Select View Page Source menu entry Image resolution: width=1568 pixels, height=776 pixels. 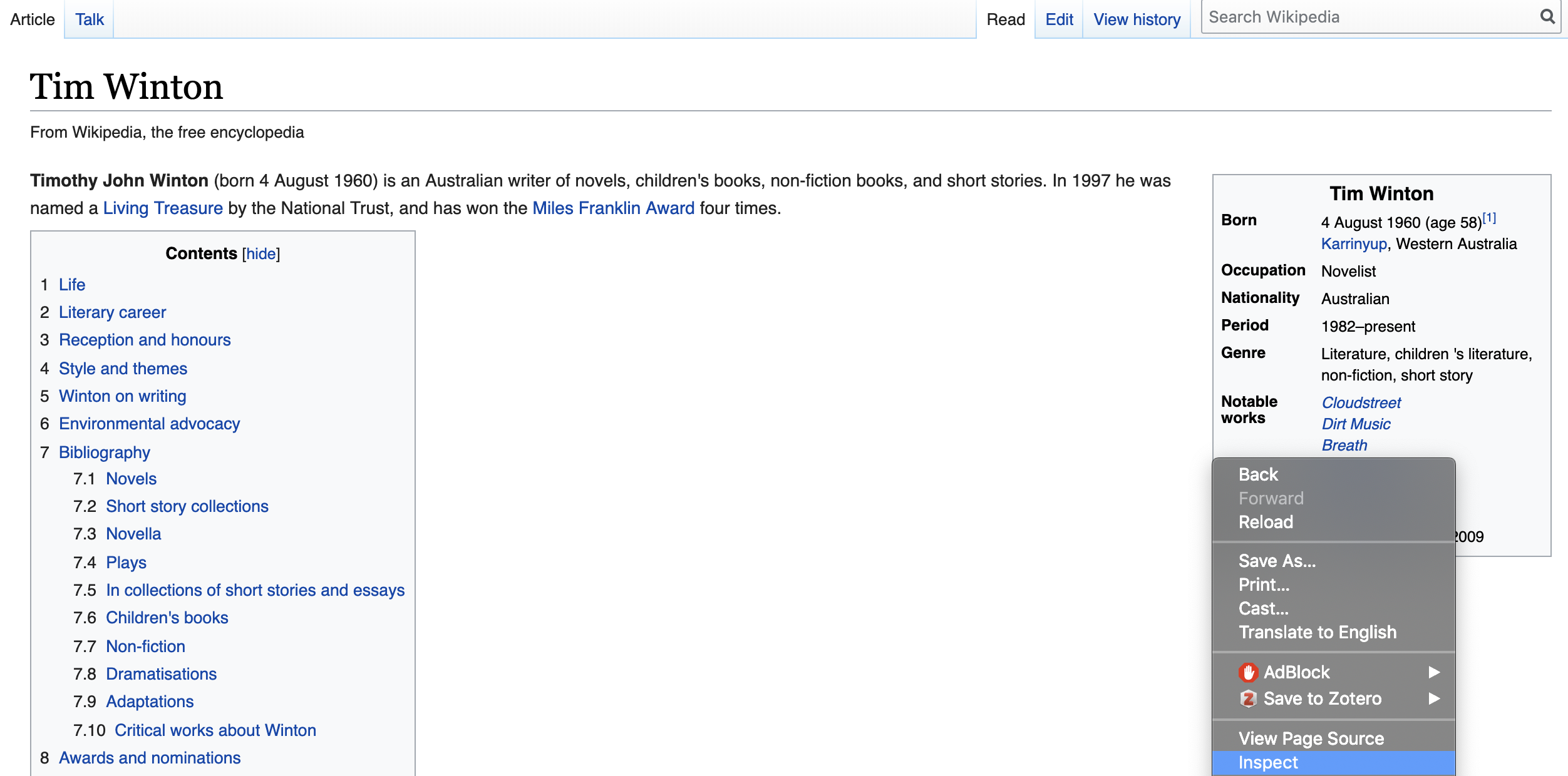(x=1311, y=738)
